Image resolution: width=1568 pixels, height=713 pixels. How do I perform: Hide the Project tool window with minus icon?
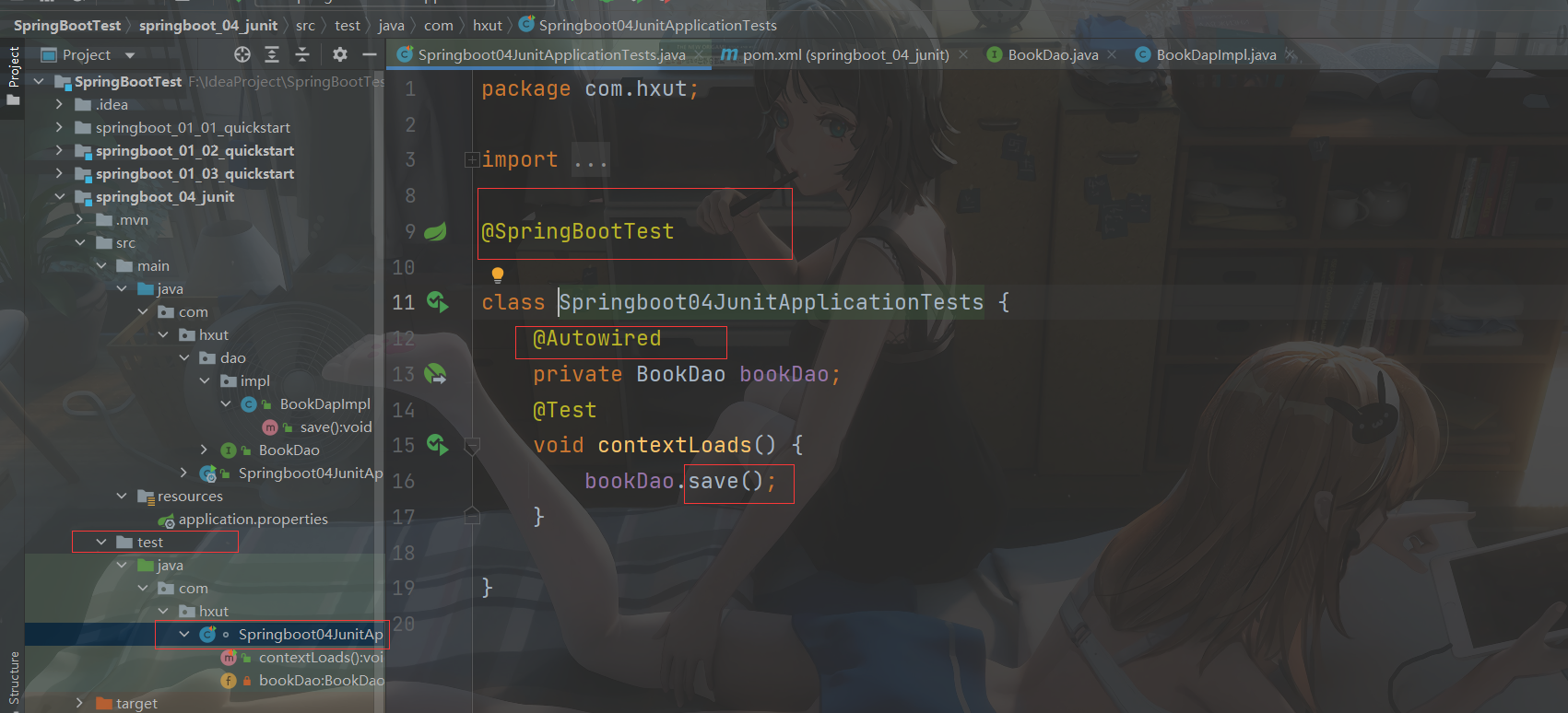[x=370, y=55]
